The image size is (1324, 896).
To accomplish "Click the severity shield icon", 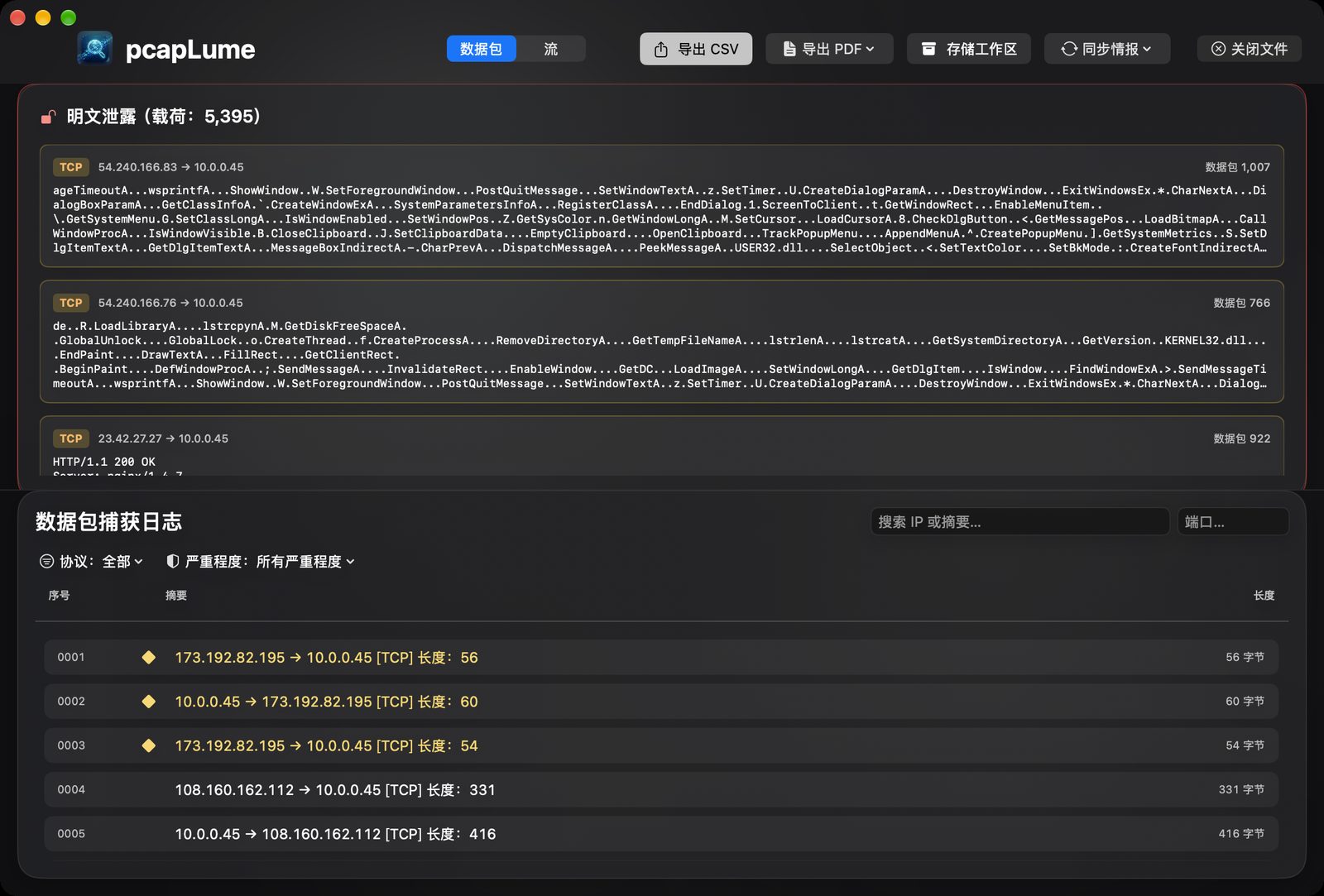I will (173, 562).
